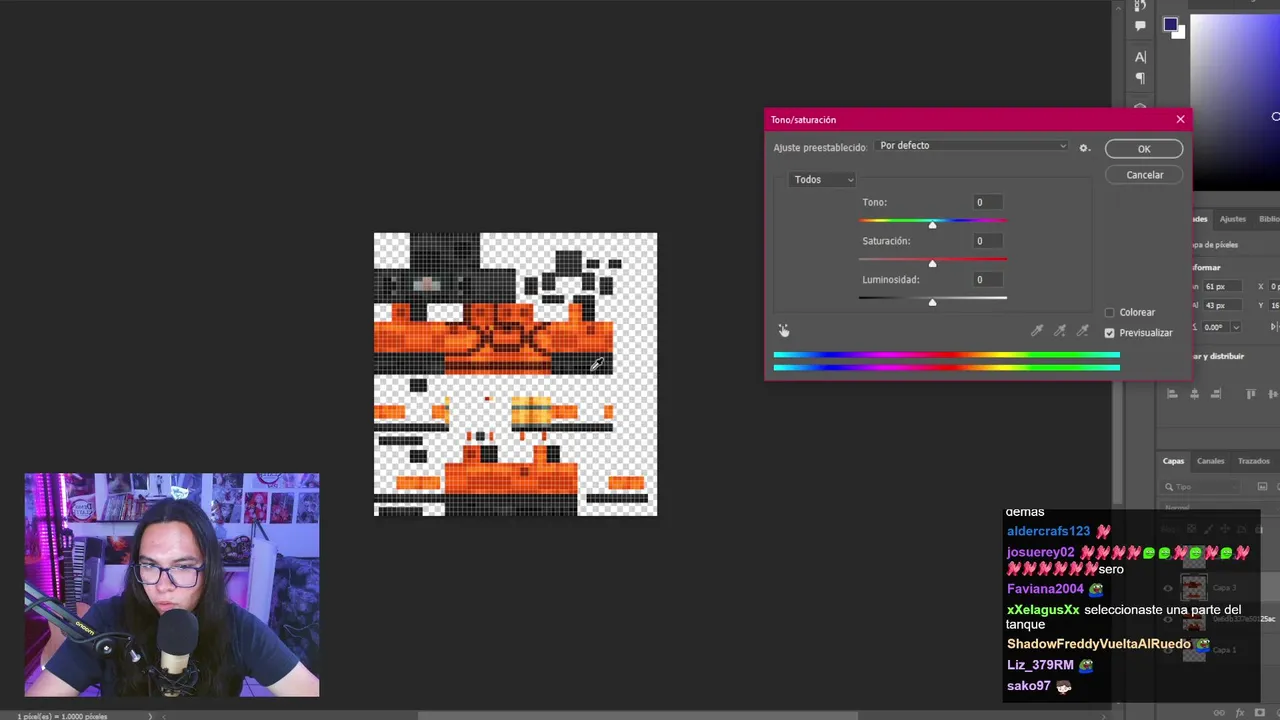This screenshot has width=1280, height=720.
Task: Click the foreground color swatch
Action: coord(1170,25)
